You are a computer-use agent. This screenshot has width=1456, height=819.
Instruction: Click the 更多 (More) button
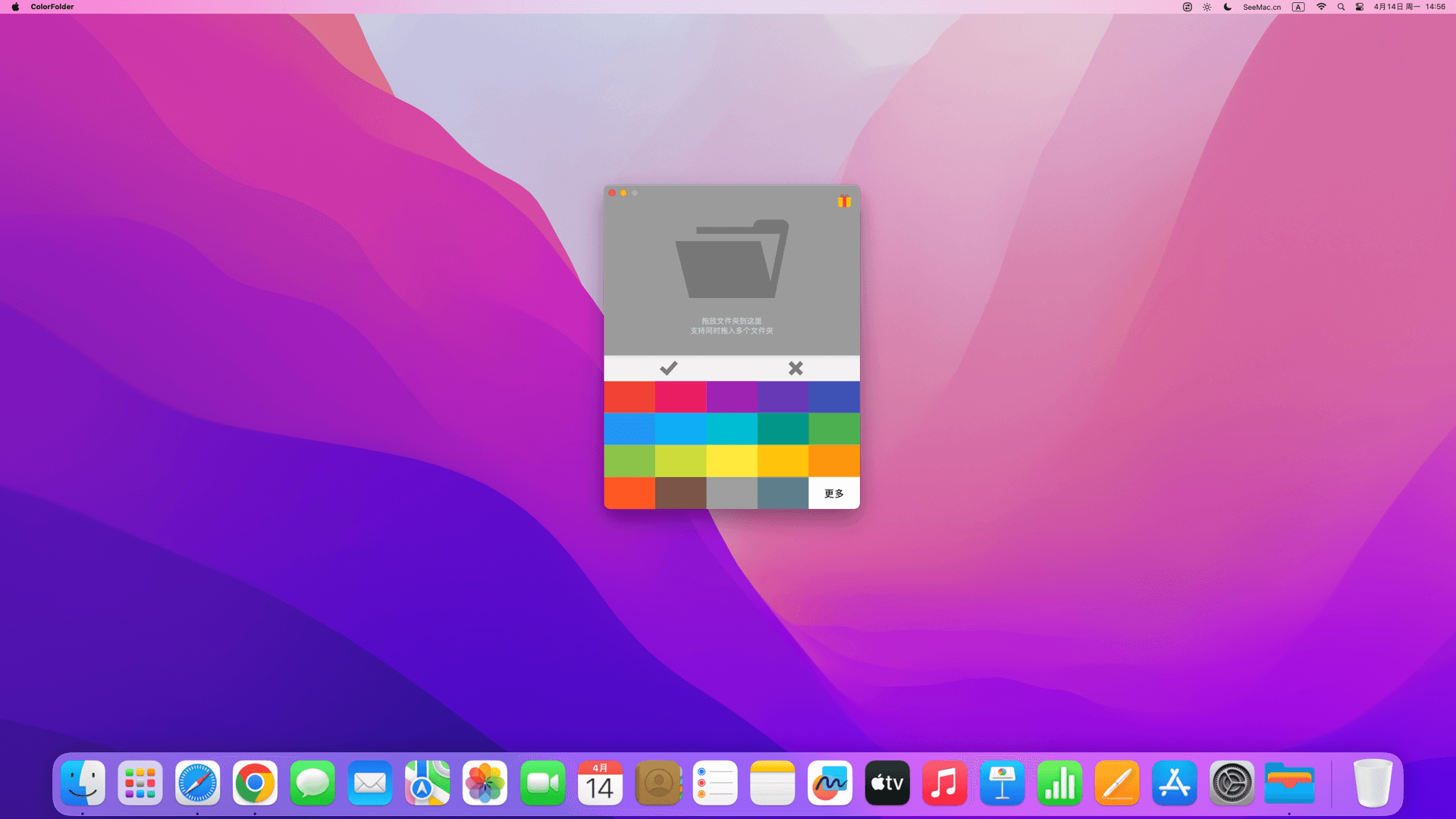[x=834, y=493]
